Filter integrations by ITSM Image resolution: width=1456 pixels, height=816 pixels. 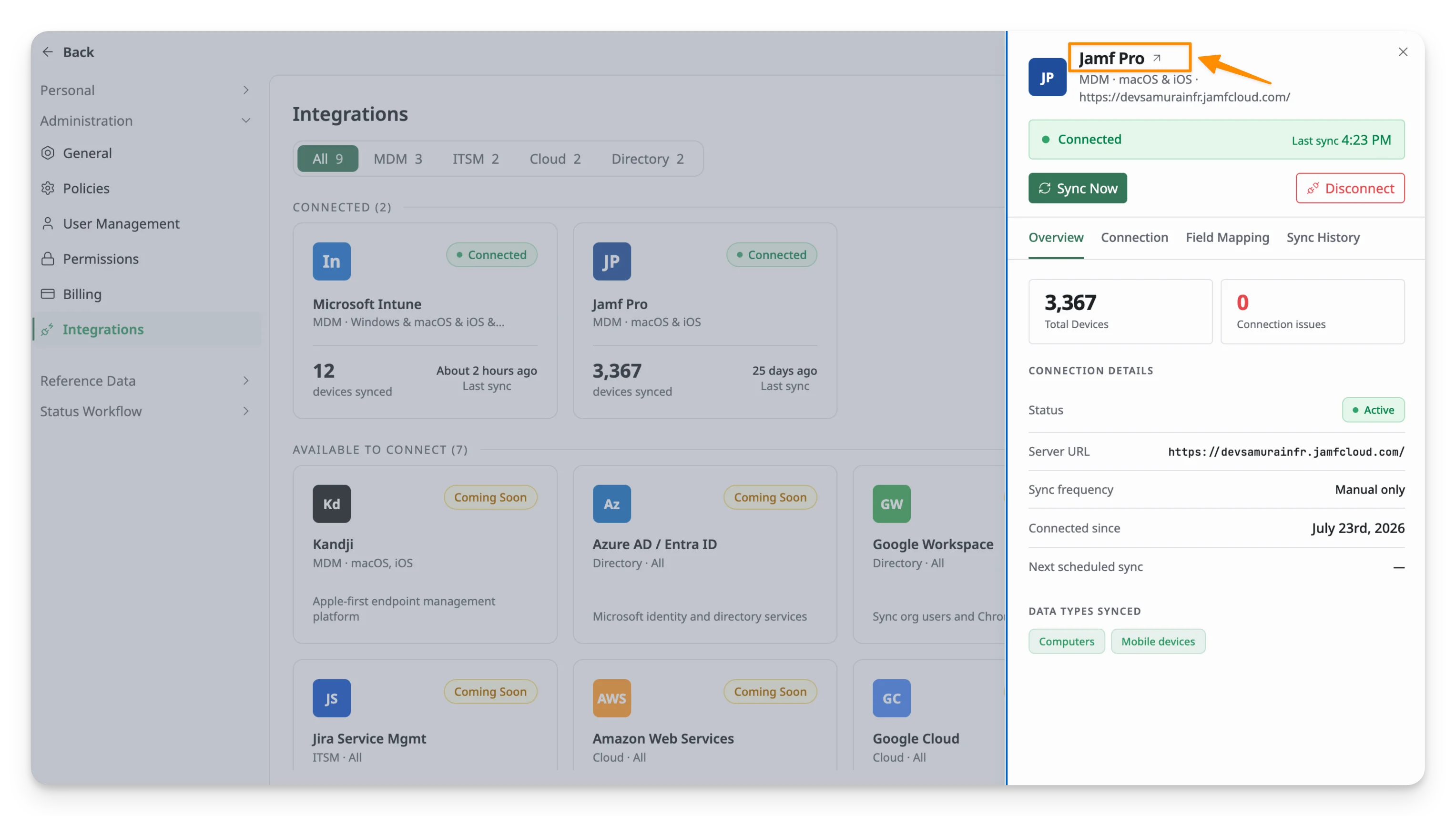pyautogui.click(x=475, y=159)
